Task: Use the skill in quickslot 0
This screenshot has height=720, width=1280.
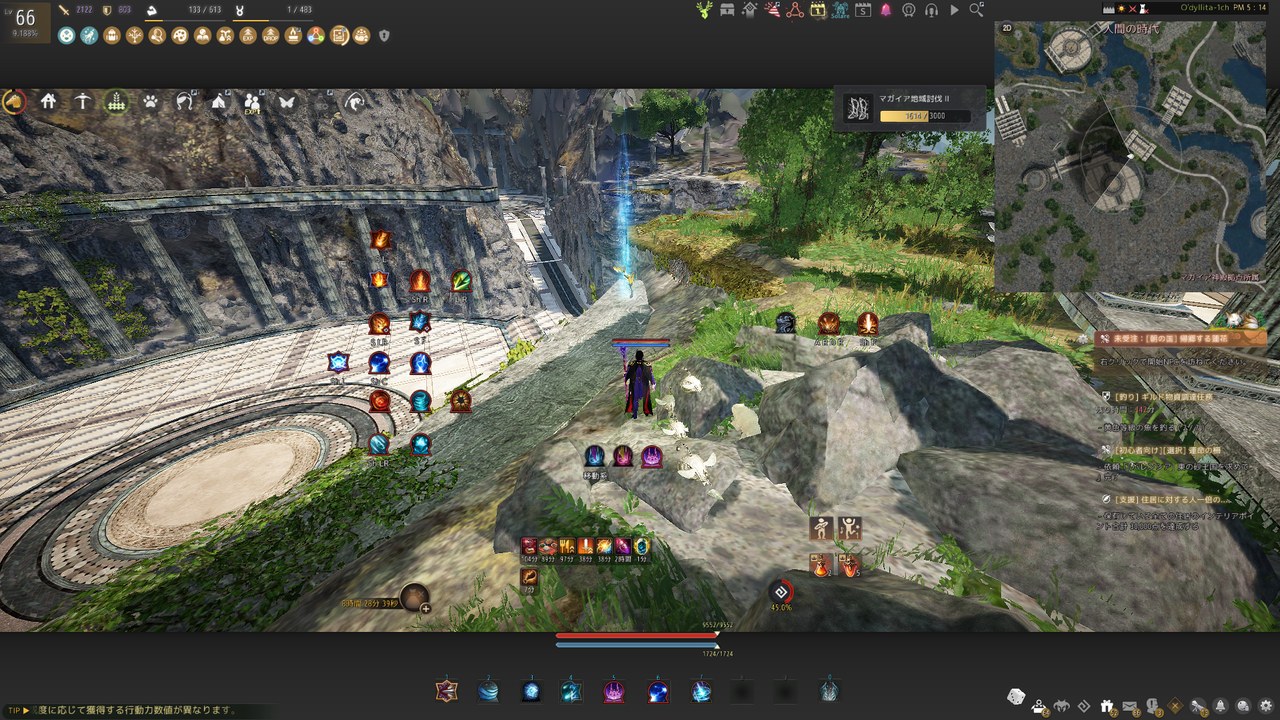Action: tap(828, 691)
